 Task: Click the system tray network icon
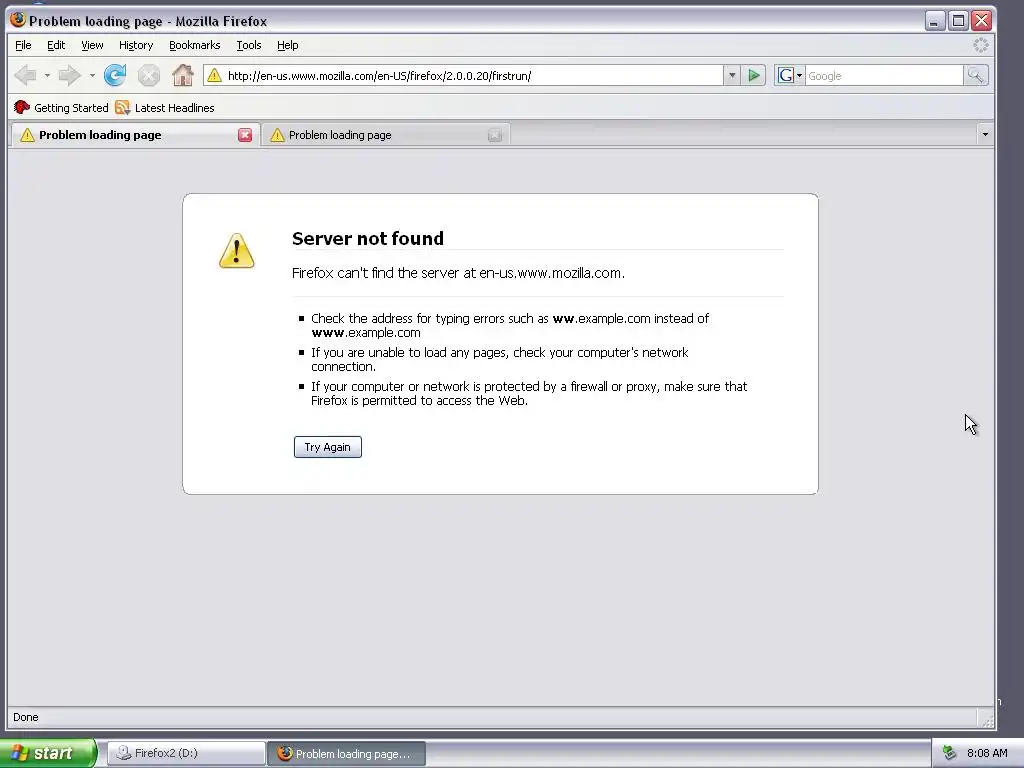(x=950, y=753)
